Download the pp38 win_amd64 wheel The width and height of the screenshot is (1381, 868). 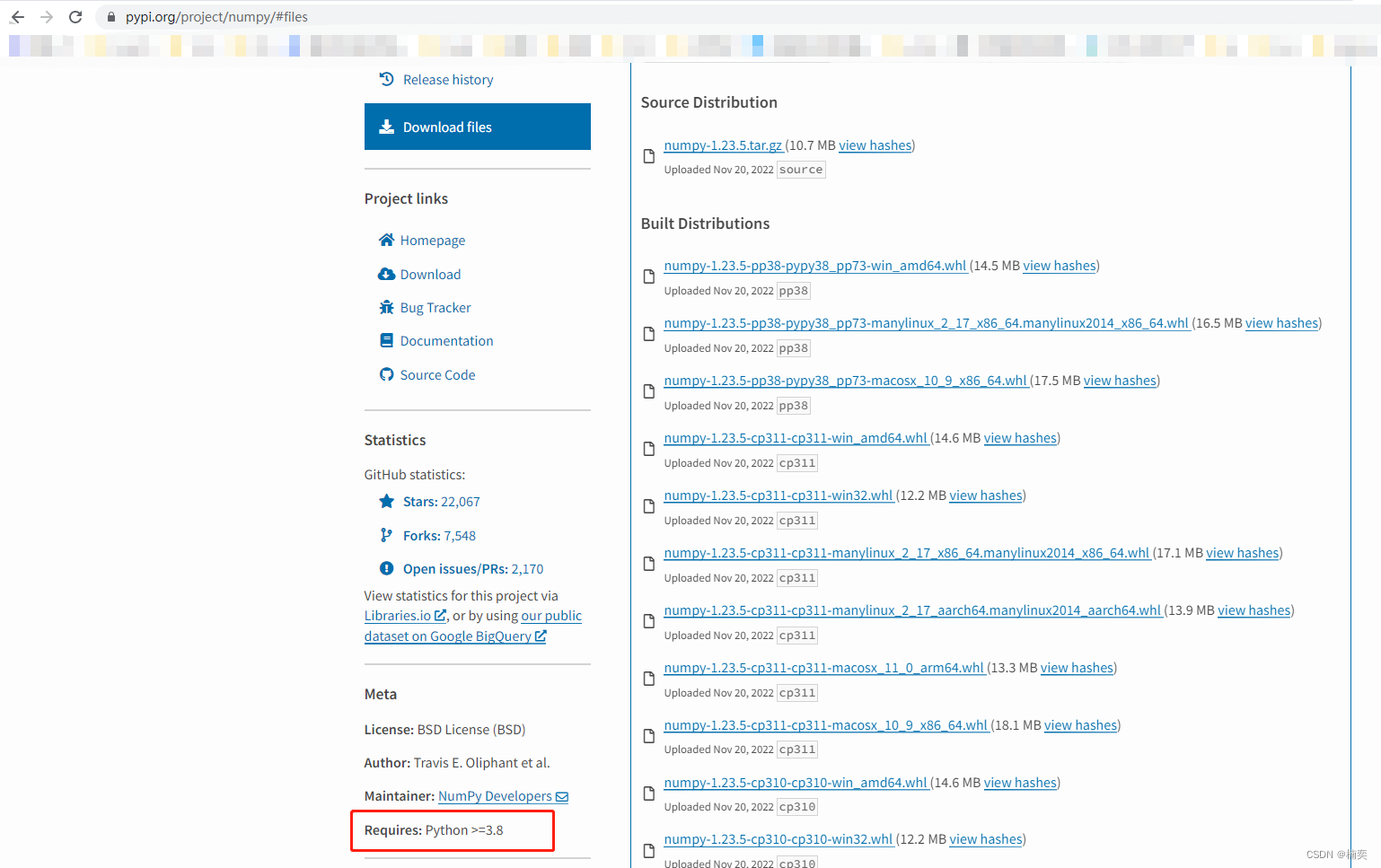(x=815, y=266)
